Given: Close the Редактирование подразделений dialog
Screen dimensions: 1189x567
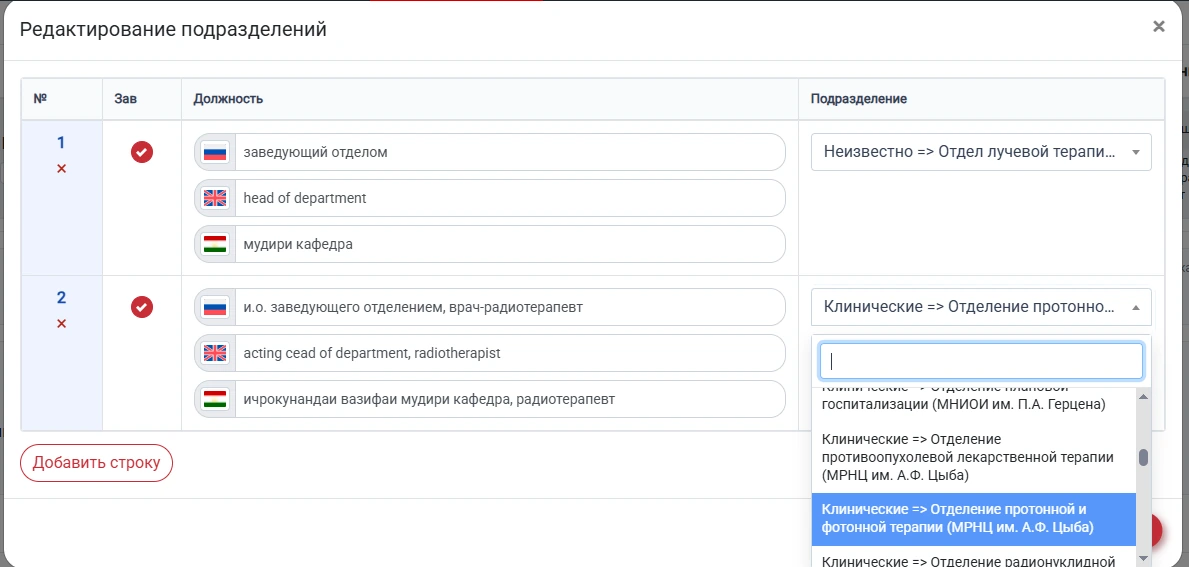Looking at the screenshot, I should 1158,27.
